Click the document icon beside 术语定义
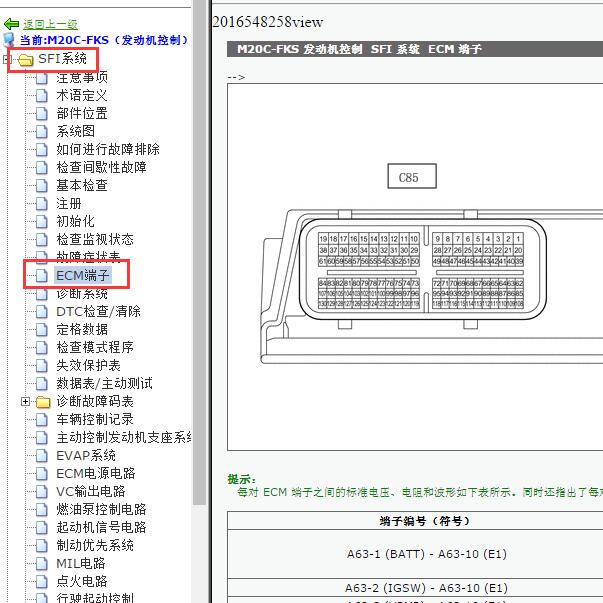 tap(42, 96)
